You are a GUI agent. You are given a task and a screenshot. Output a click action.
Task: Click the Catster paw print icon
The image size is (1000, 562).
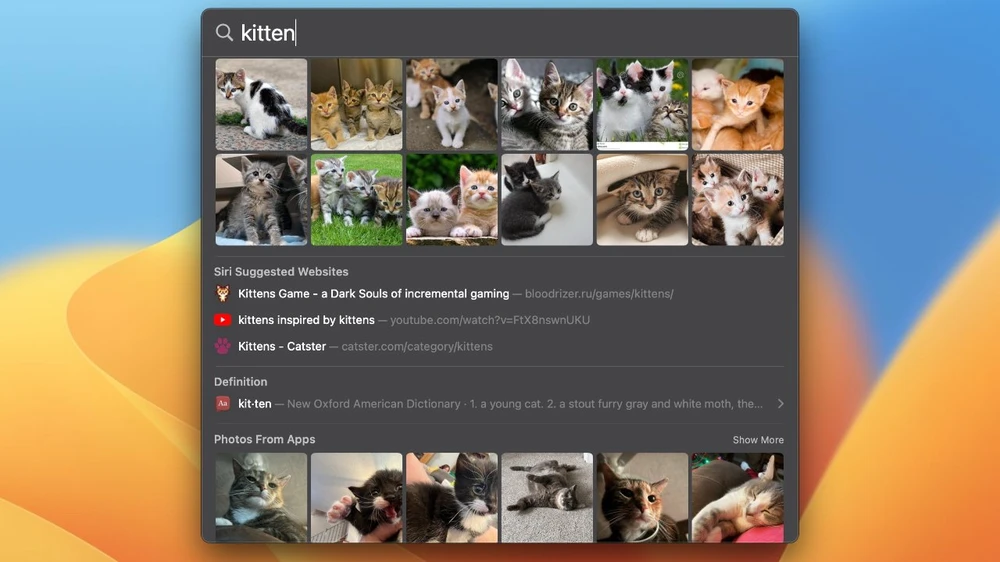pos(222,346)
